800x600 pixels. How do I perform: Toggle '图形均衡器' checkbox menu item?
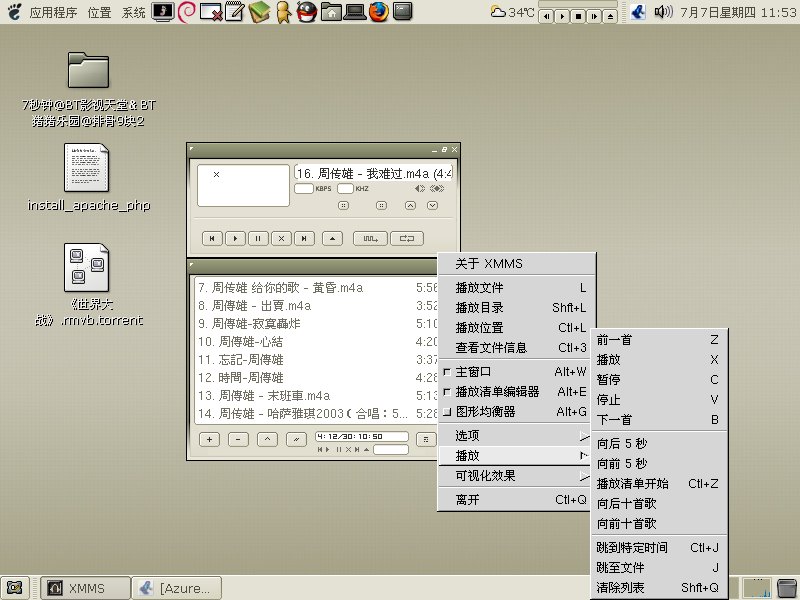(516, 412)
